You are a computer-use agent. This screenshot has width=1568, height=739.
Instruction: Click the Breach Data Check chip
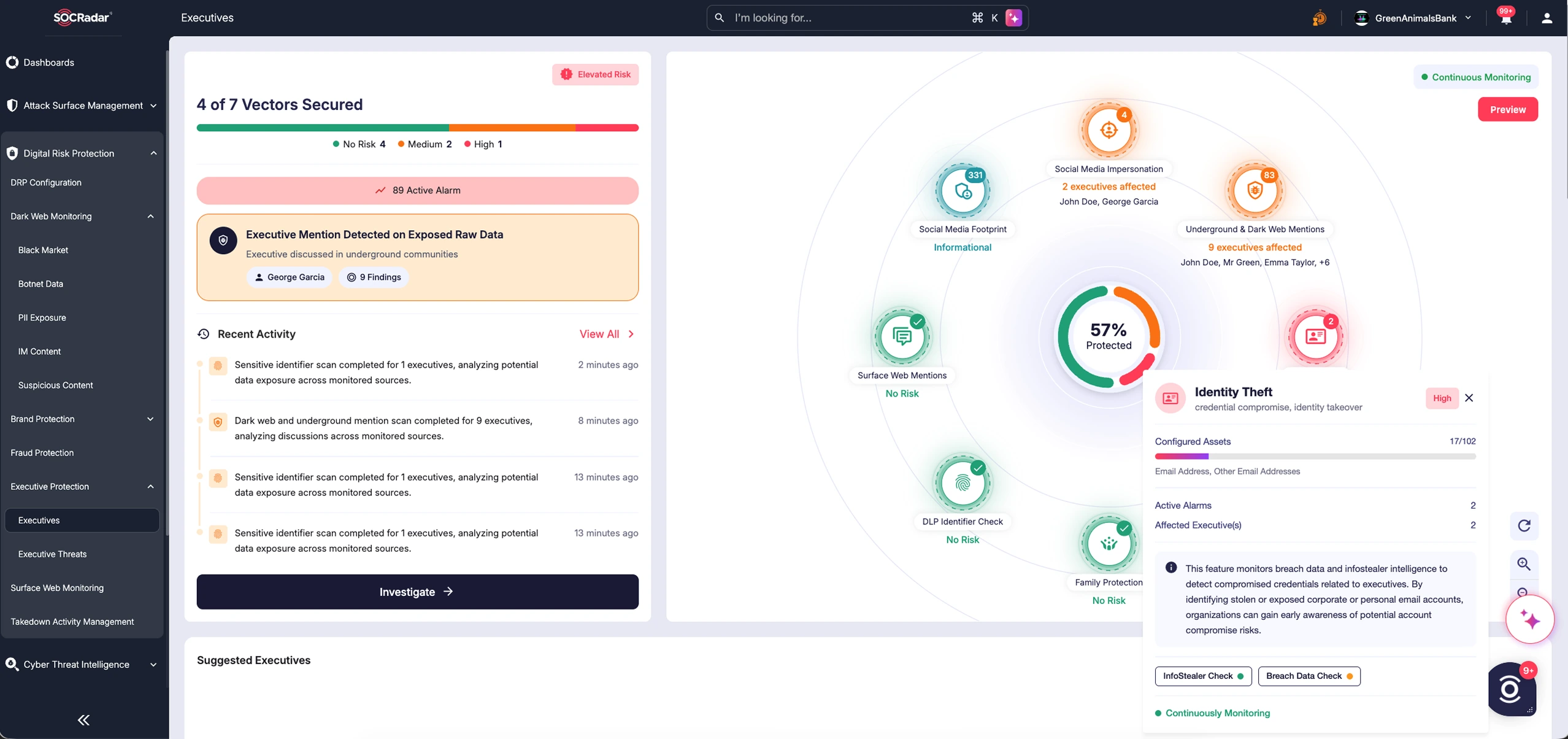[x=1309, y=676]
